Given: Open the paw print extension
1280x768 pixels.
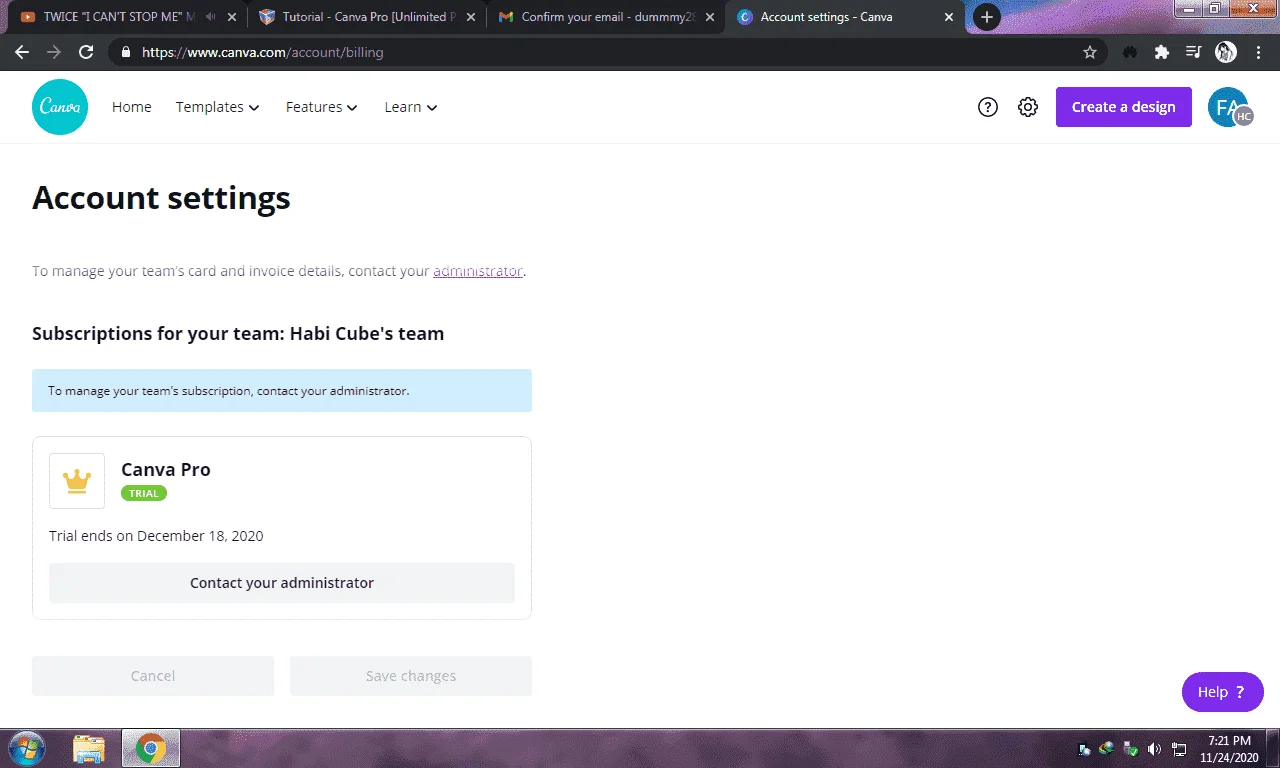Looking at the screenshot, I should coord(1130,52).
